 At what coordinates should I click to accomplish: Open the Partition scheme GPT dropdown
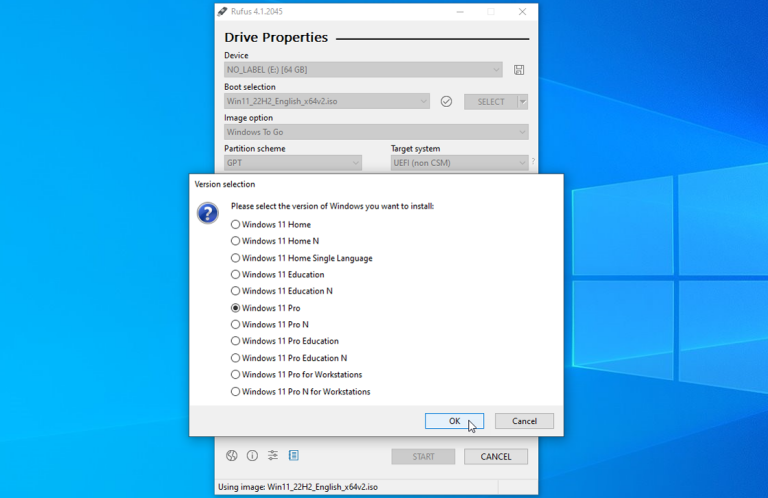pyautogui.click(x=293, y=163)
